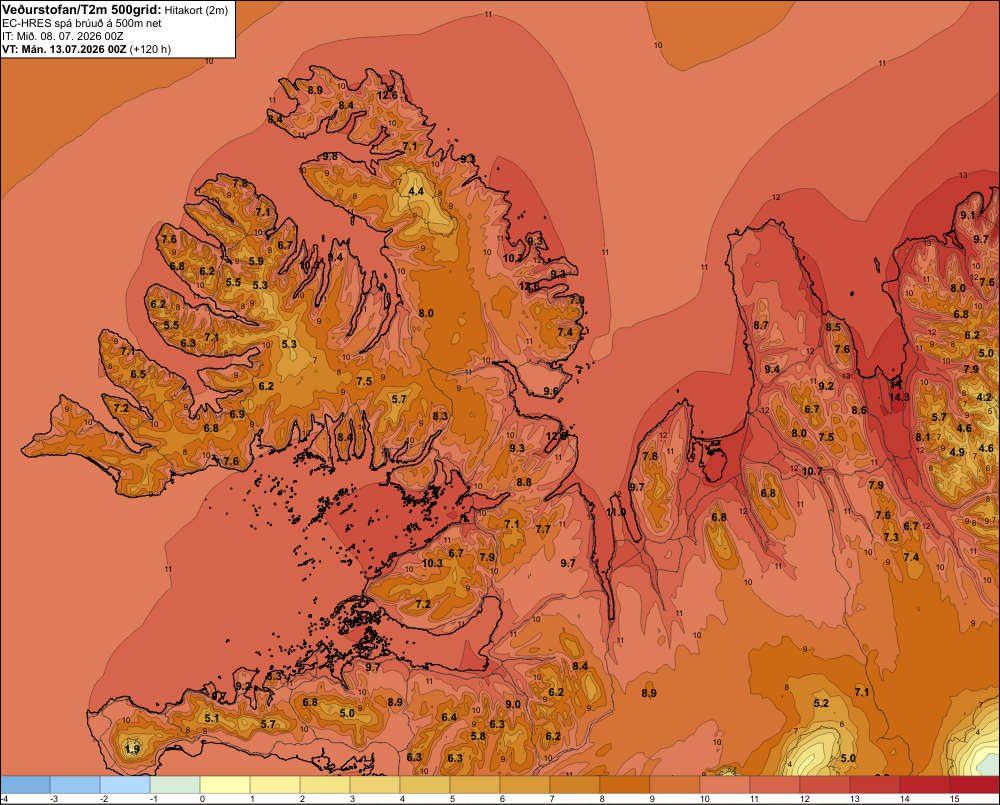The image size is (1000, 805).
Task: Click the temperature value "5.2"
Action: (821, 703)
